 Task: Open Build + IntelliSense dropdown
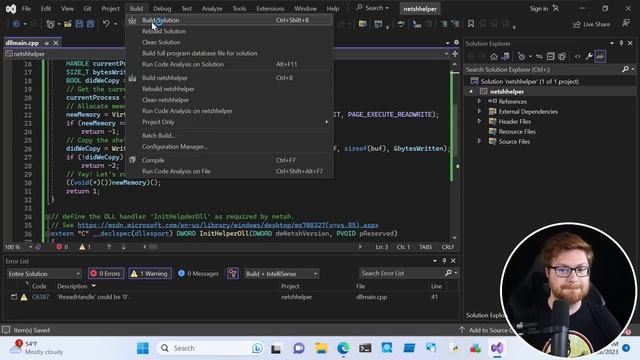(281, 273)
